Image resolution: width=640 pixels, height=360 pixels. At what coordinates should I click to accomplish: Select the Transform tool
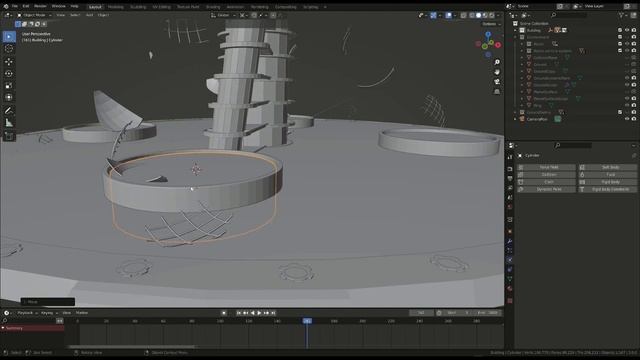pyautogui.click(x=9, y=98)
